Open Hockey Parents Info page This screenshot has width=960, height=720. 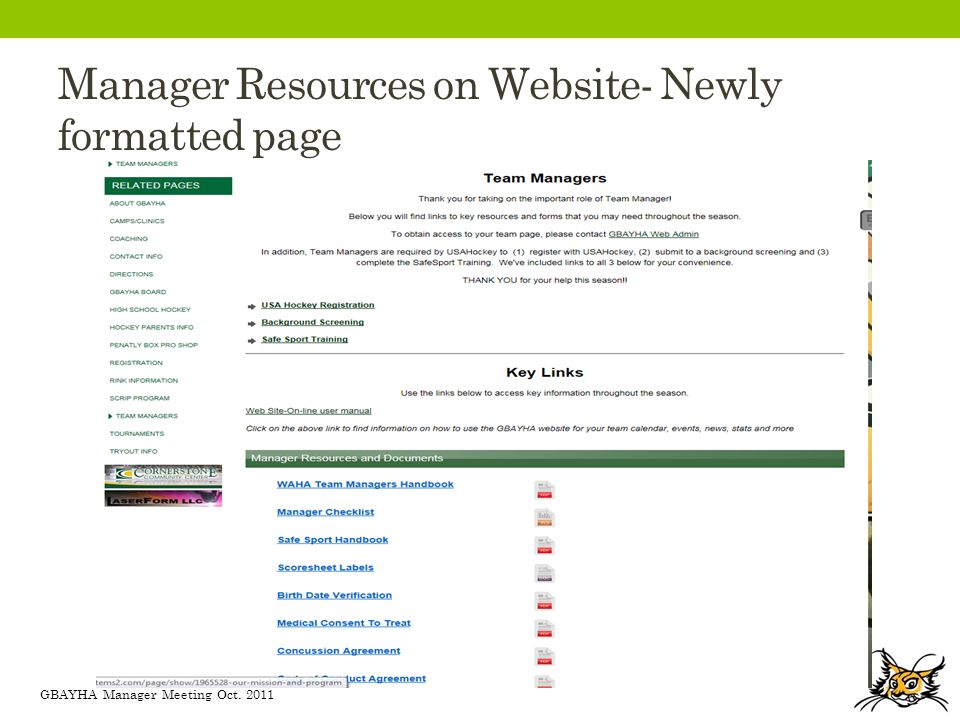point(151,328)
